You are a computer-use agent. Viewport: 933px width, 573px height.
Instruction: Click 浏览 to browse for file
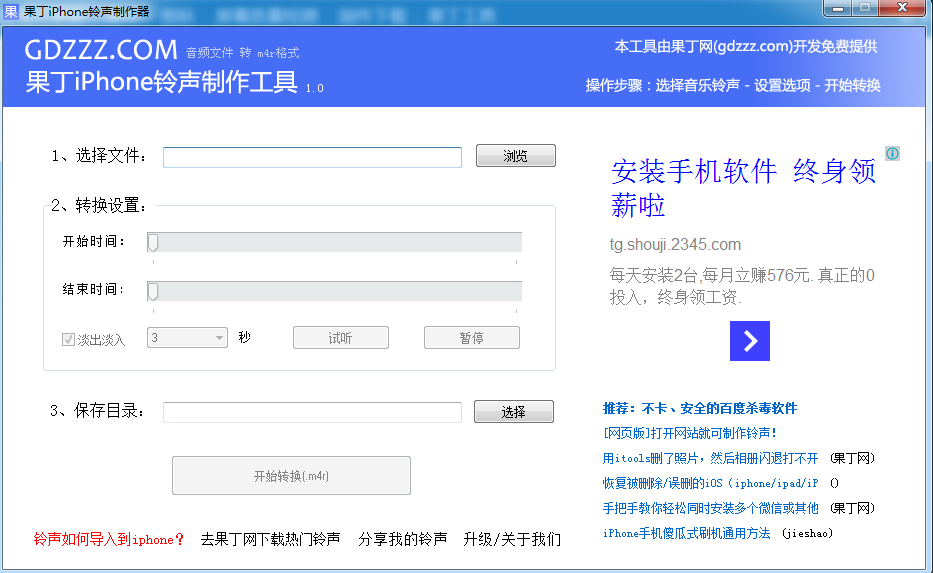515,156
